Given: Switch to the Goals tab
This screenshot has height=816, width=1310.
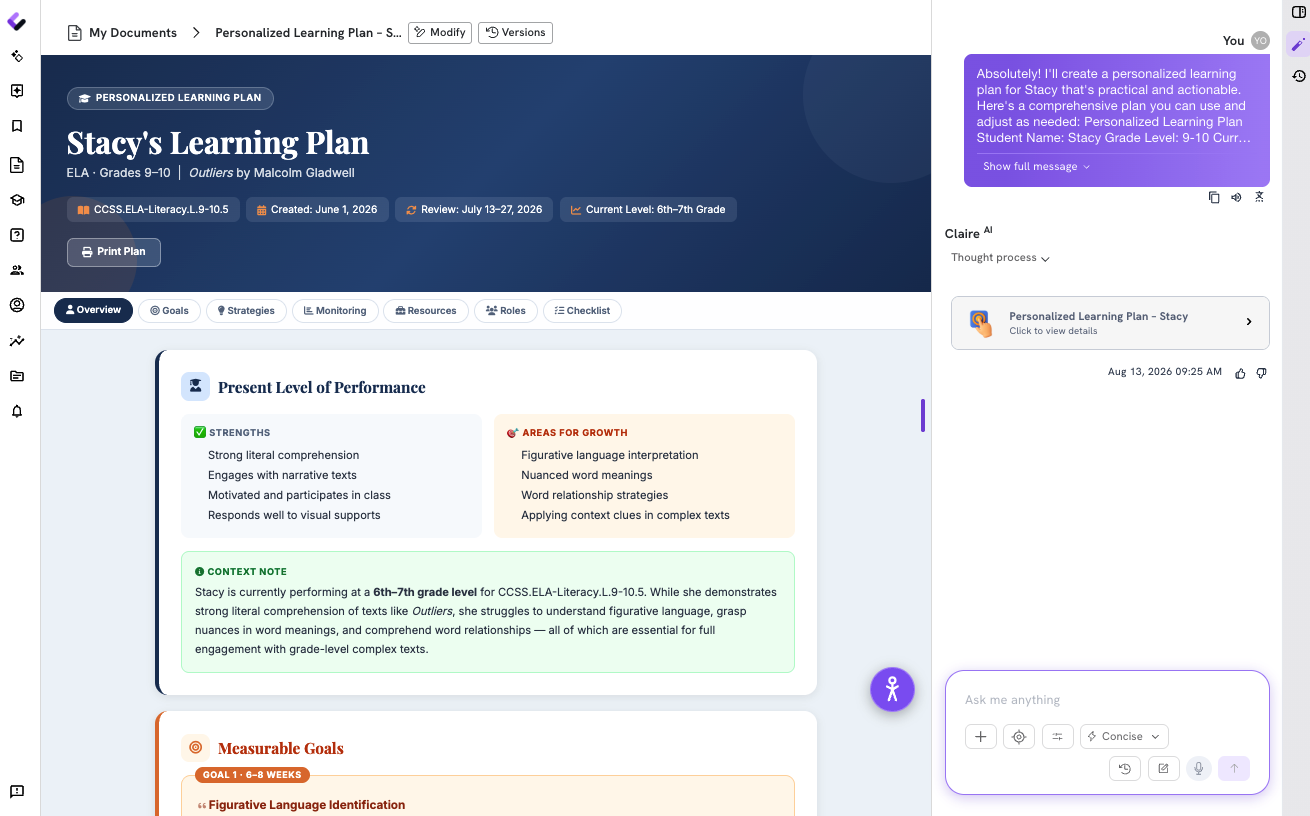Looking at the screenshot, I should tap(169, 311).
